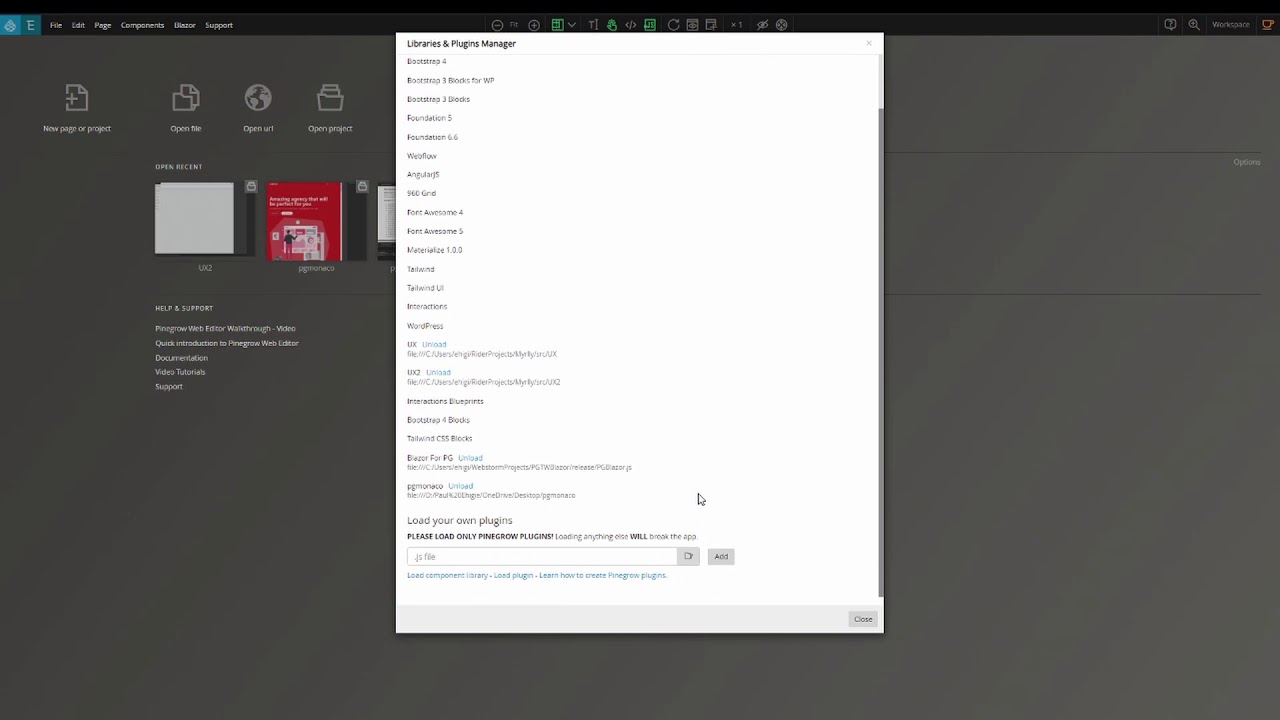Unload the pgmonaco plugin

[x=460, y=486]
